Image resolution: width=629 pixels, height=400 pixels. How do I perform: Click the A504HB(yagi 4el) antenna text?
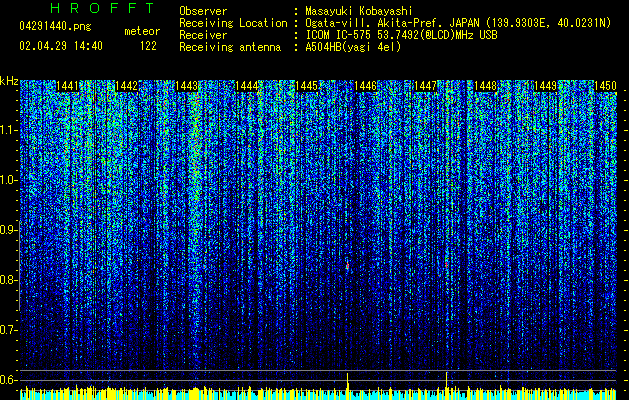(x=353, y=47)
